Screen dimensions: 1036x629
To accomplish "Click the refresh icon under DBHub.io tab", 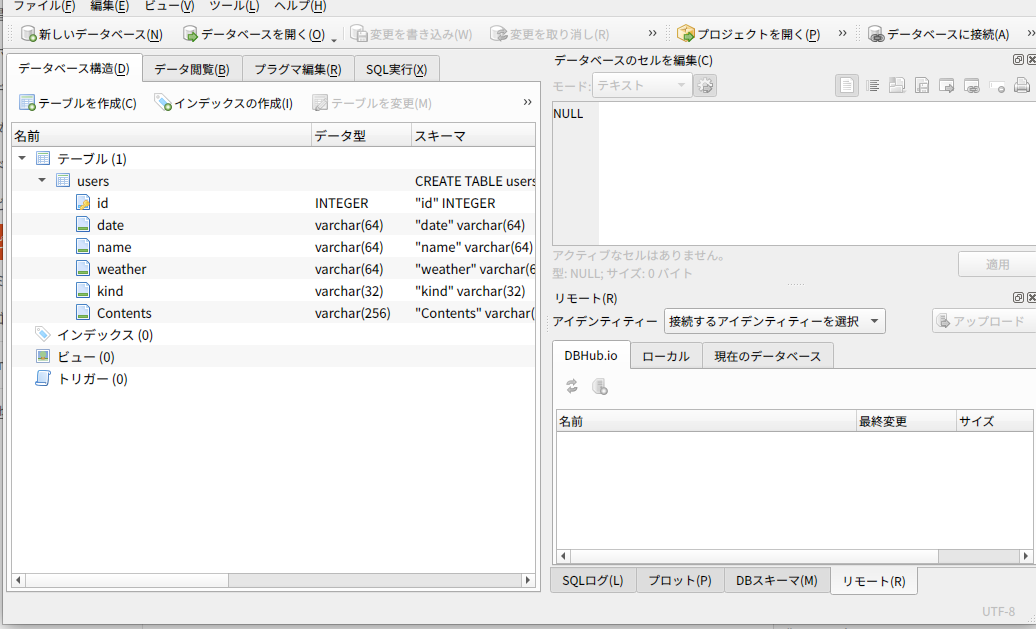I will (572, 386).
